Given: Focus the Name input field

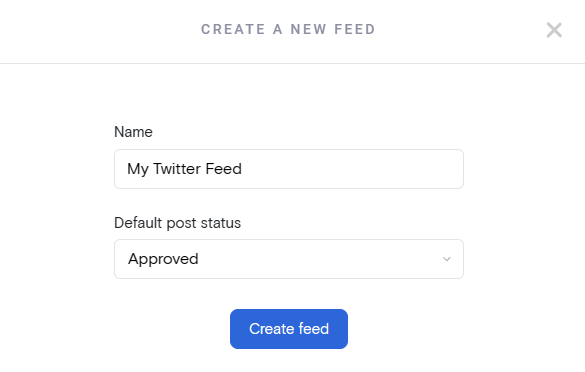Looking at the screenshot, I should tap(289, 169).
